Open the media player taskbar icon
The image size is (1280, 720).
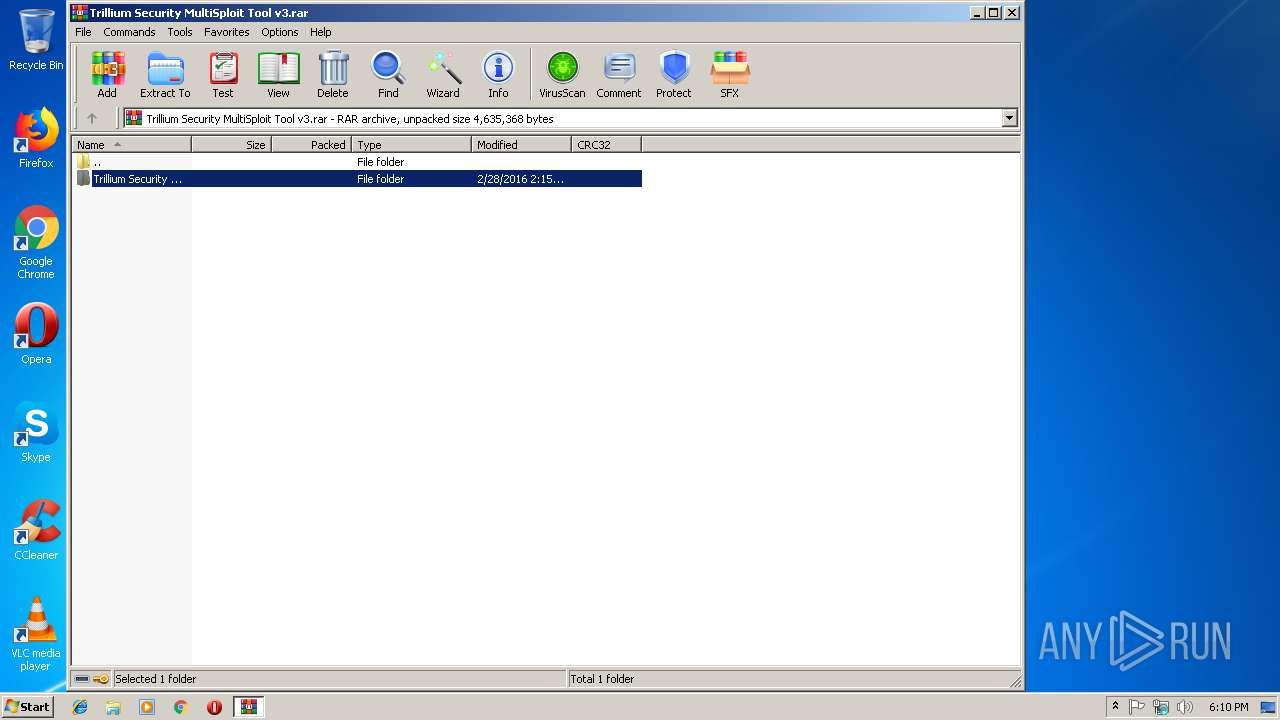pos(147,707)
